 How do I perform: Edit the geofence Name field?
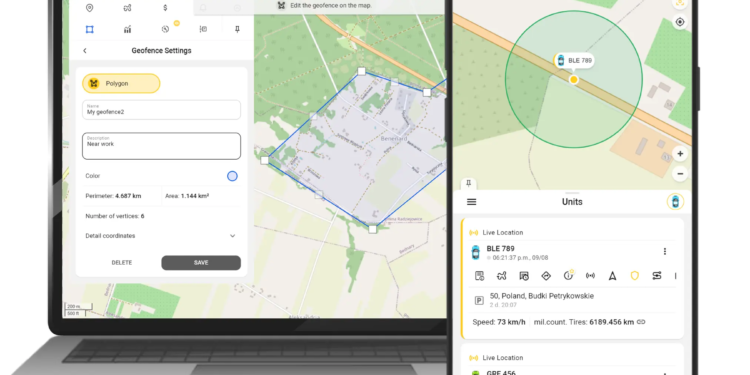pyautogui.click(x=161, y=110)
